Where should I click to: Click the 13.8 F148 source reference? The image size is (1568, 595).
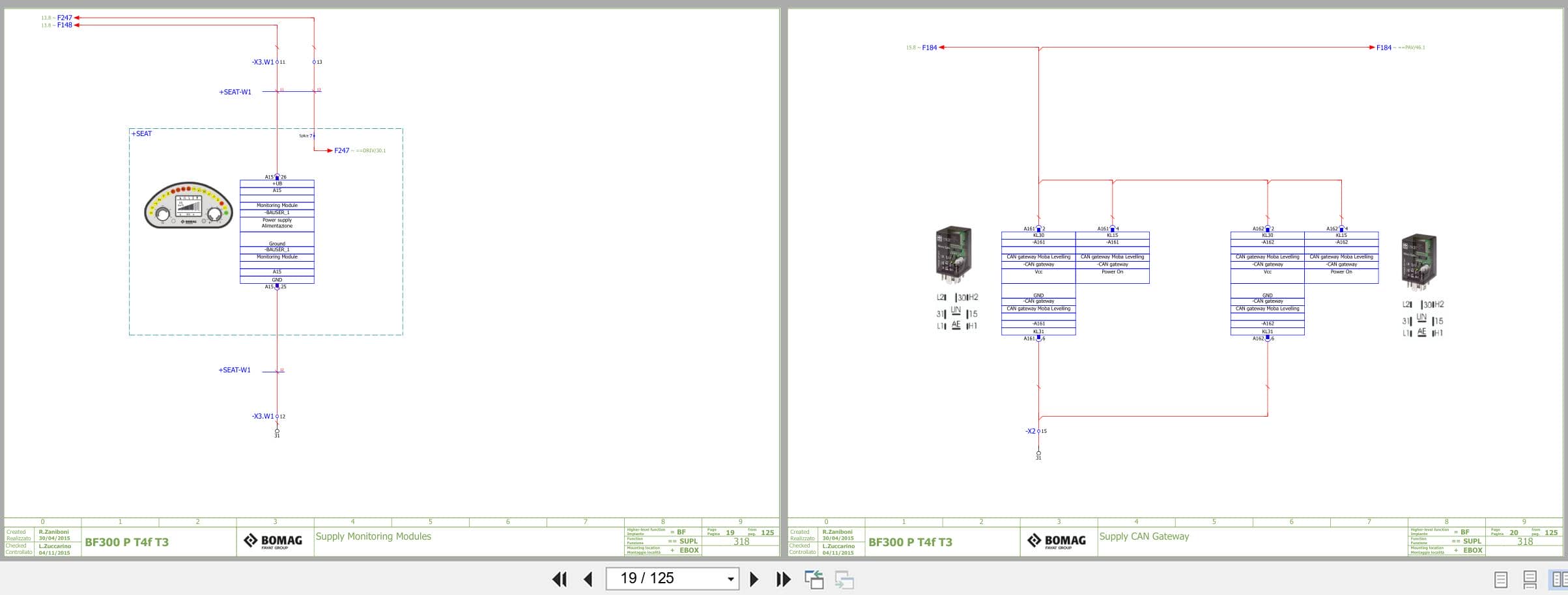coord(57,25)
